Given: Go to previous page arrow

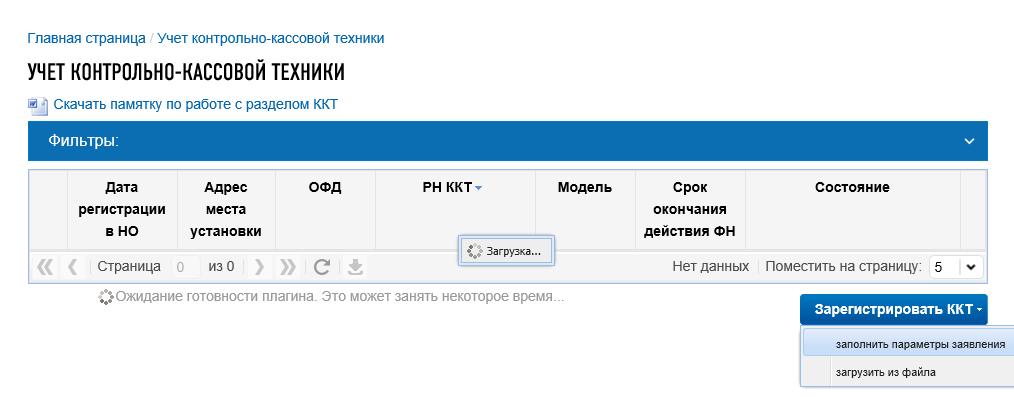Looking at the screenshot, I should [x=72, y=266].
